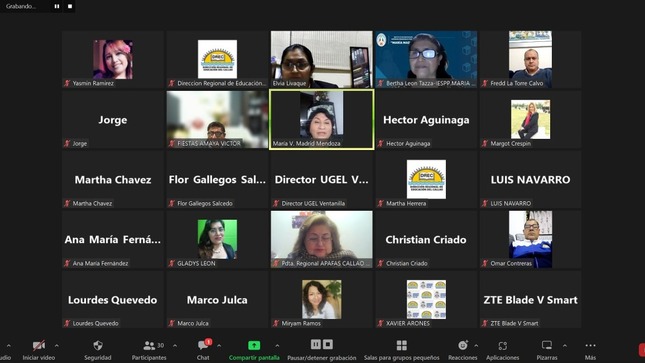Image resolution: width=645 pixels, height=363 pixels.
Task: Select María V. Madrid Mendoza video tile
Action: pos(322,119)
